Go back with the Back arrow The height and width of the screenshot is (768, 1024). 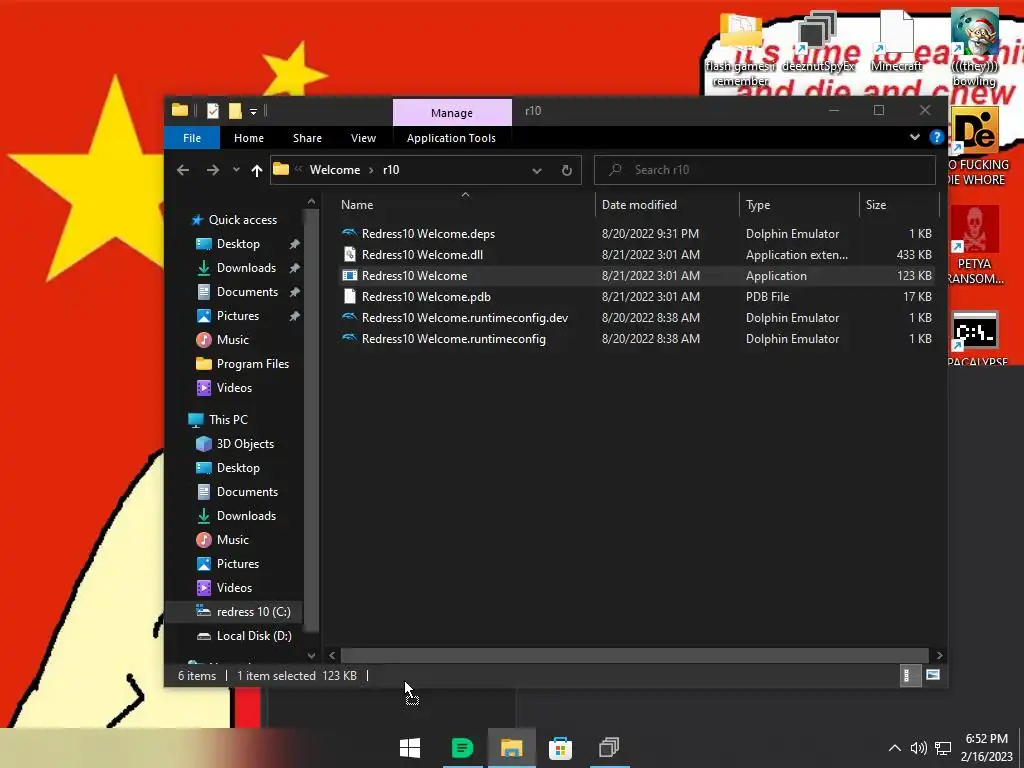[183, 170]
